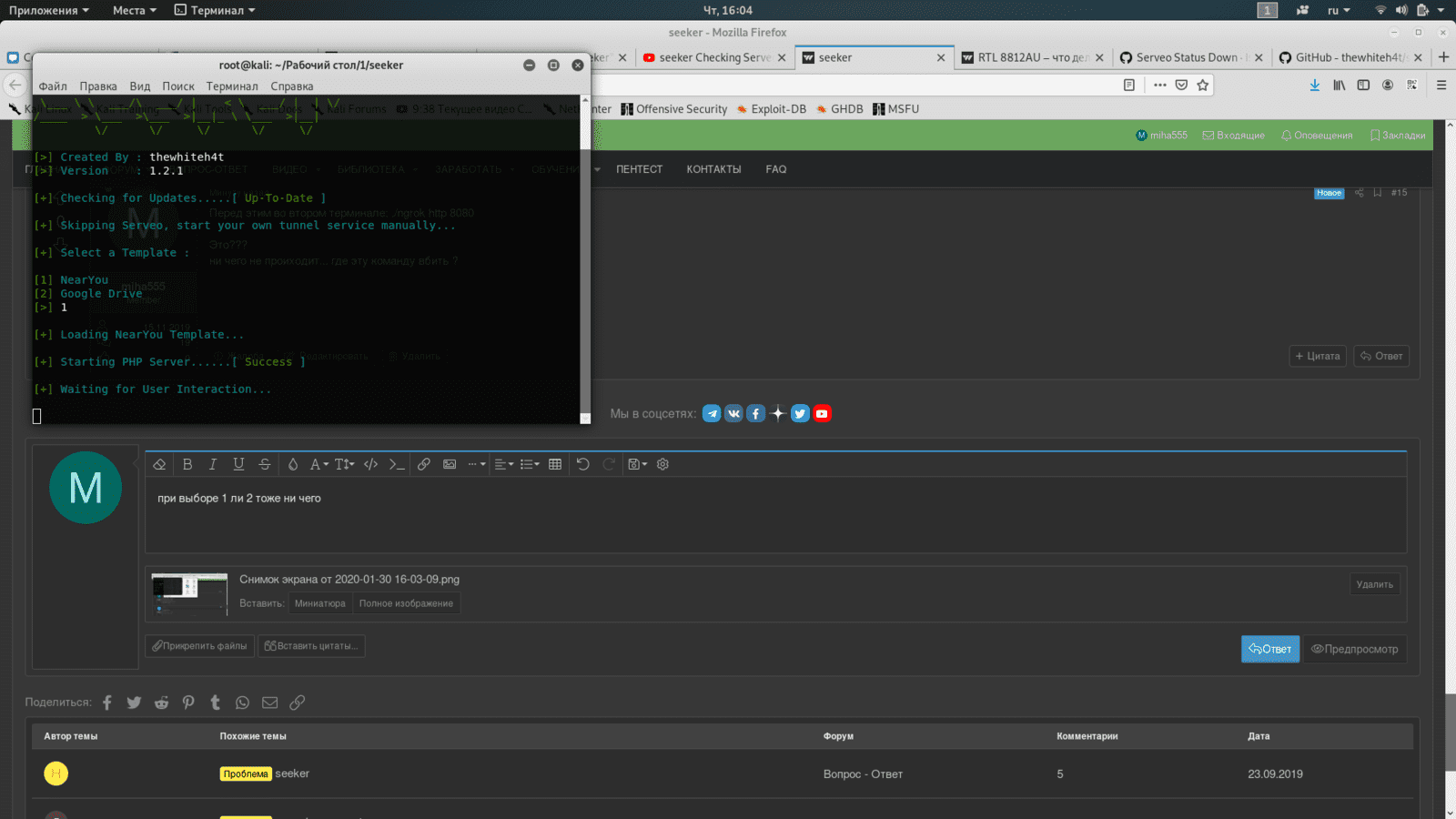
Task: Insert code block with the code icon
Action: (x=370, y=464)
